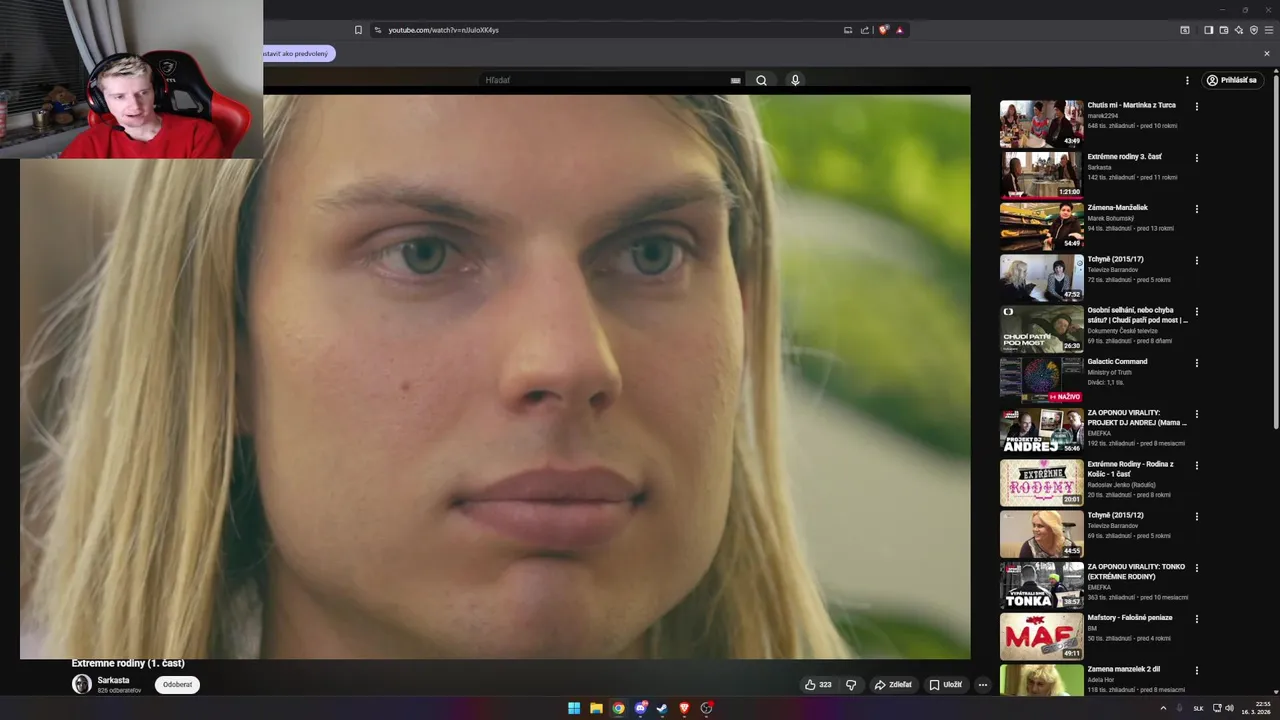Click the YouTube magnifier search button
Image resolution: width=1280 pixels, height=720 pixels.
(762, 80)
